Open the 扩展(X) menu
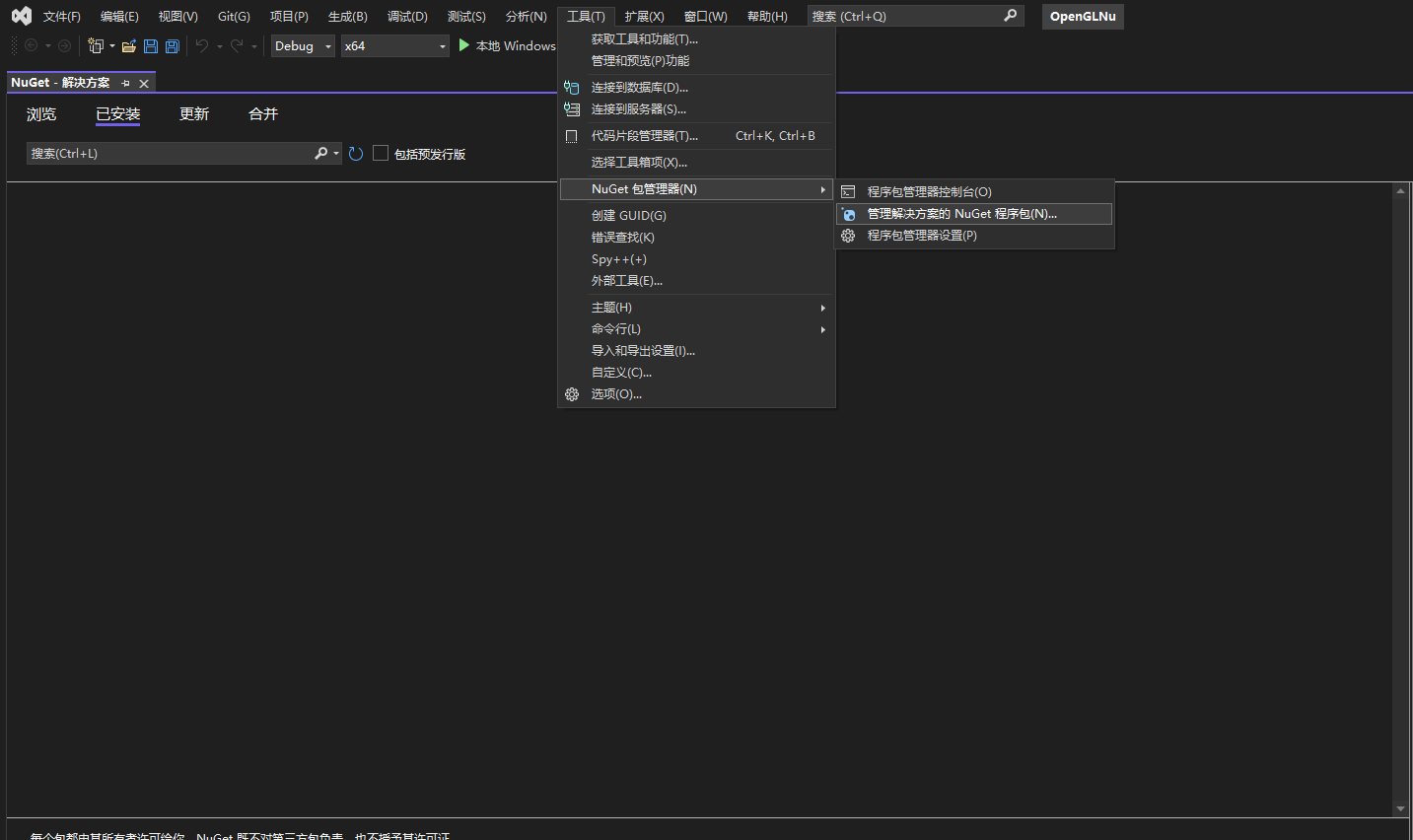This screenshot has height=840, width=1413. point(644,17)
